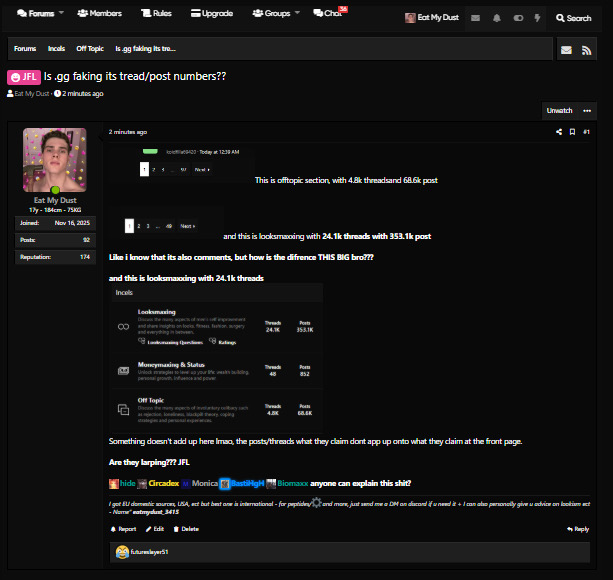613x580 pixels.
Task: Click the lightning bolt what's new icon
Action: point(538,18)
